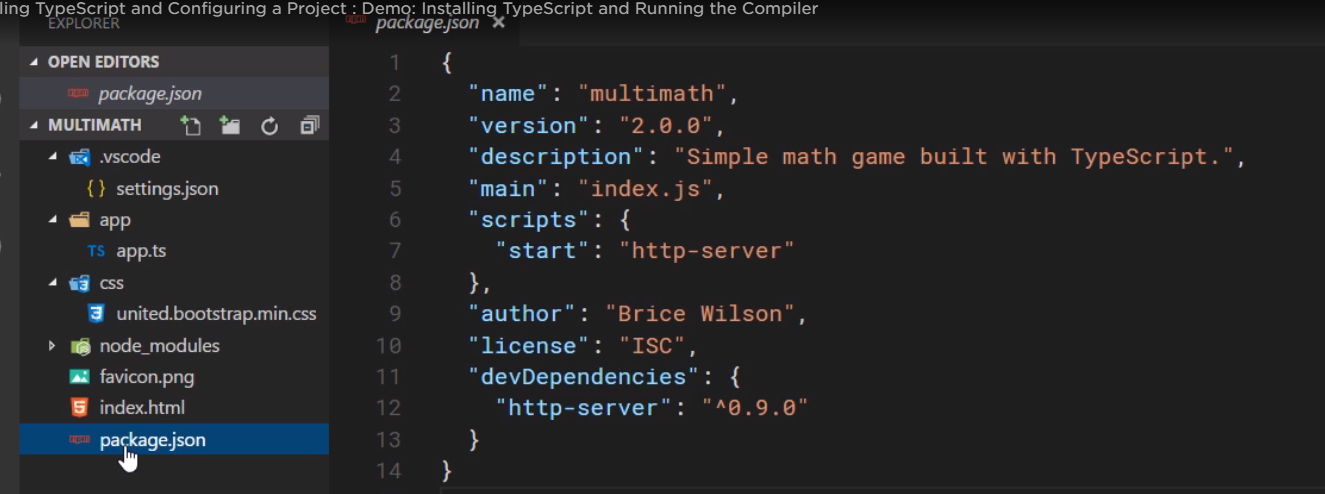Screen dimensions: 1325x494
Task: Click the CSS icon beside united.bootstrap.min.css
Action: pos(96,314)
